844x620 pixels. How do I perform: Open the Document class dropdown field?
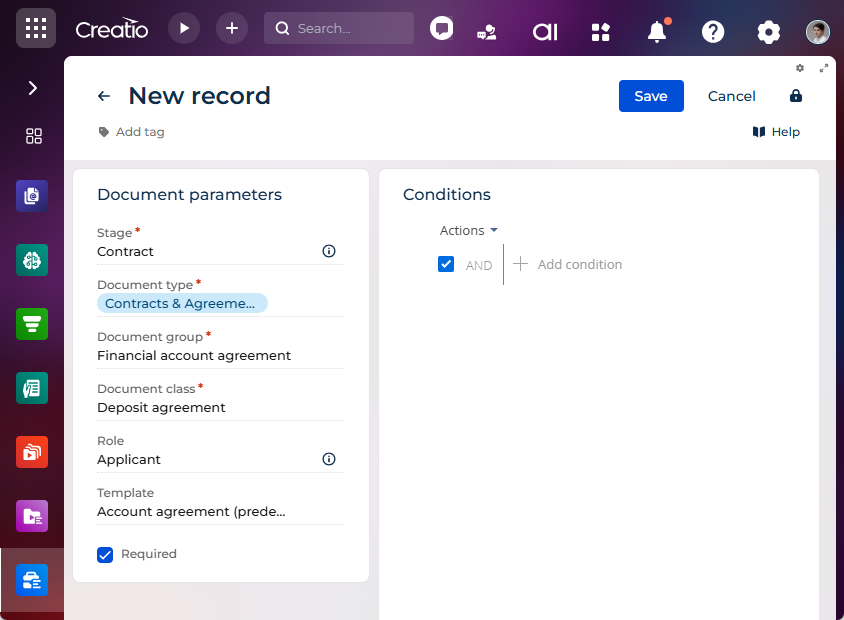tap(220, 407)
